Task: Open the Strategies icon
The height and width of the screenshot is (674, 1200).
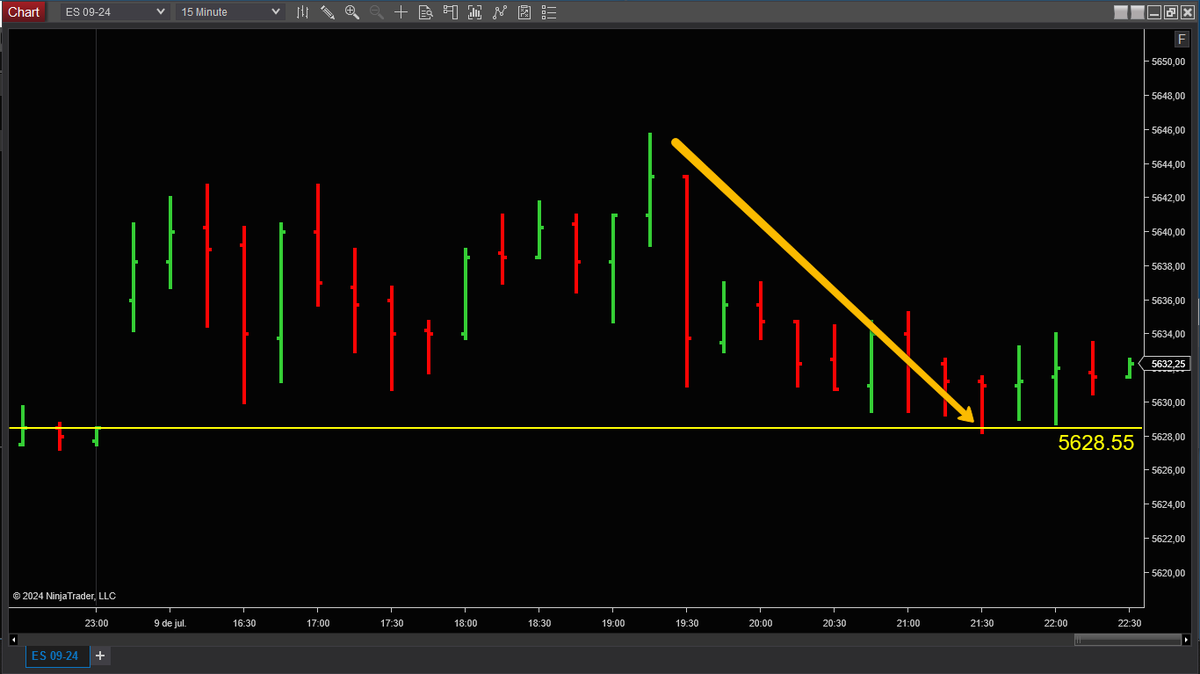Action: coord(499,12)
